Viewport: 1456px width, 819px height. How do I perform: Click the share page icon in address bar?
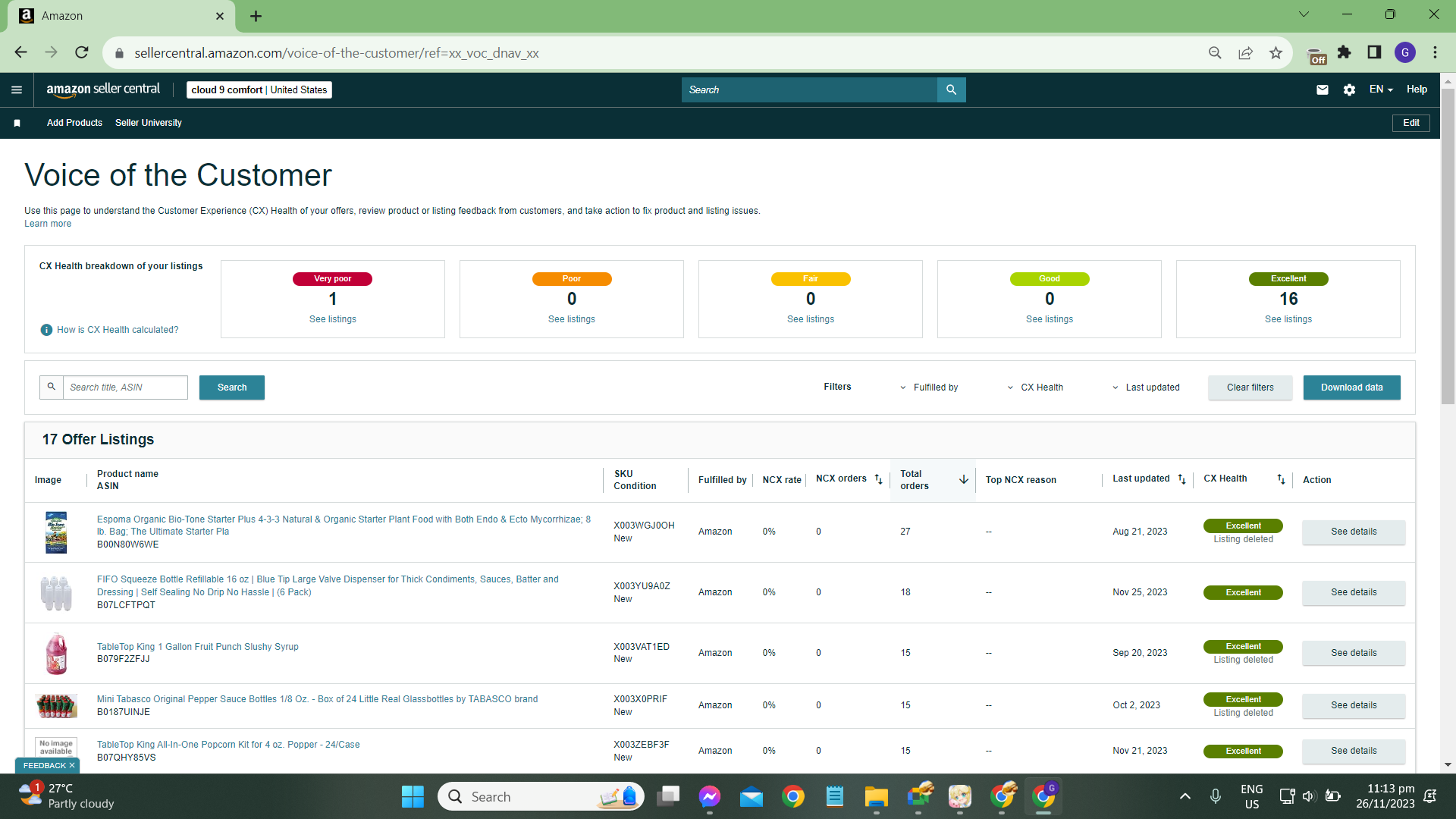pos(1245,52)
